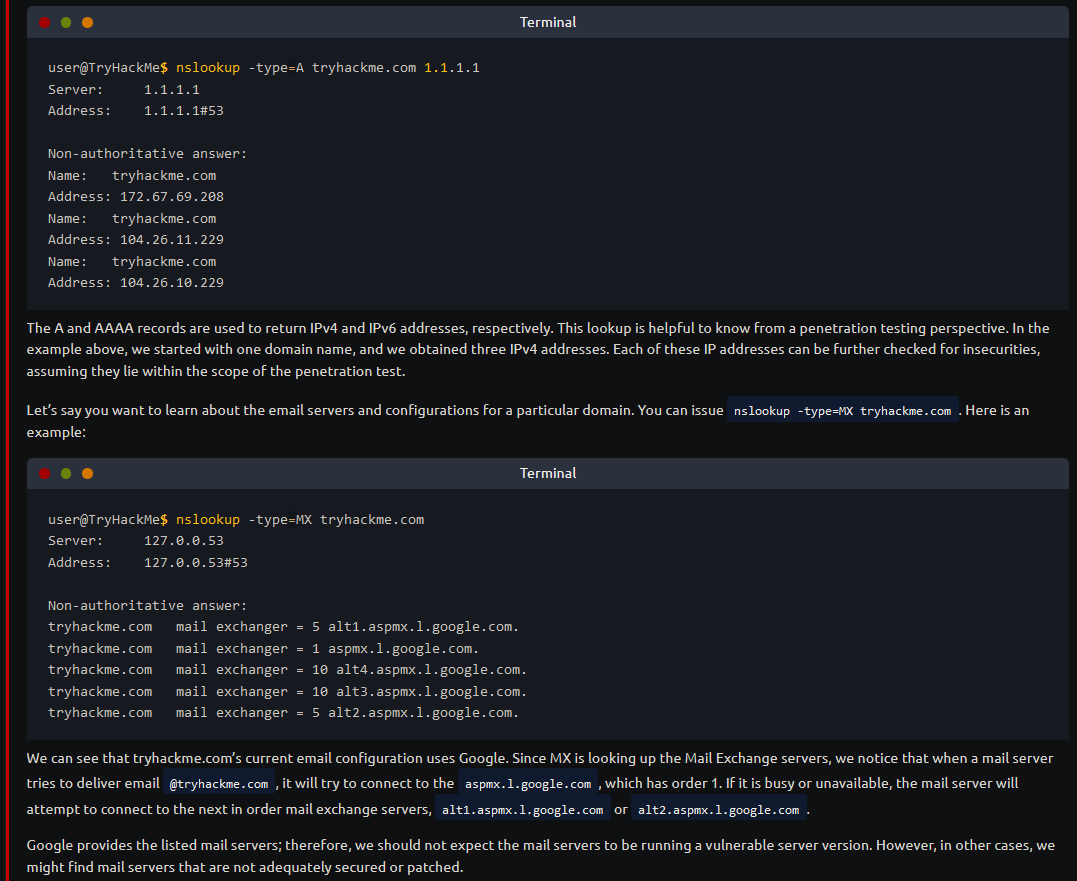The image size is (1077, 881).
Task: Click inline code '@tryhackme.com'
Action: click(218, 783)
